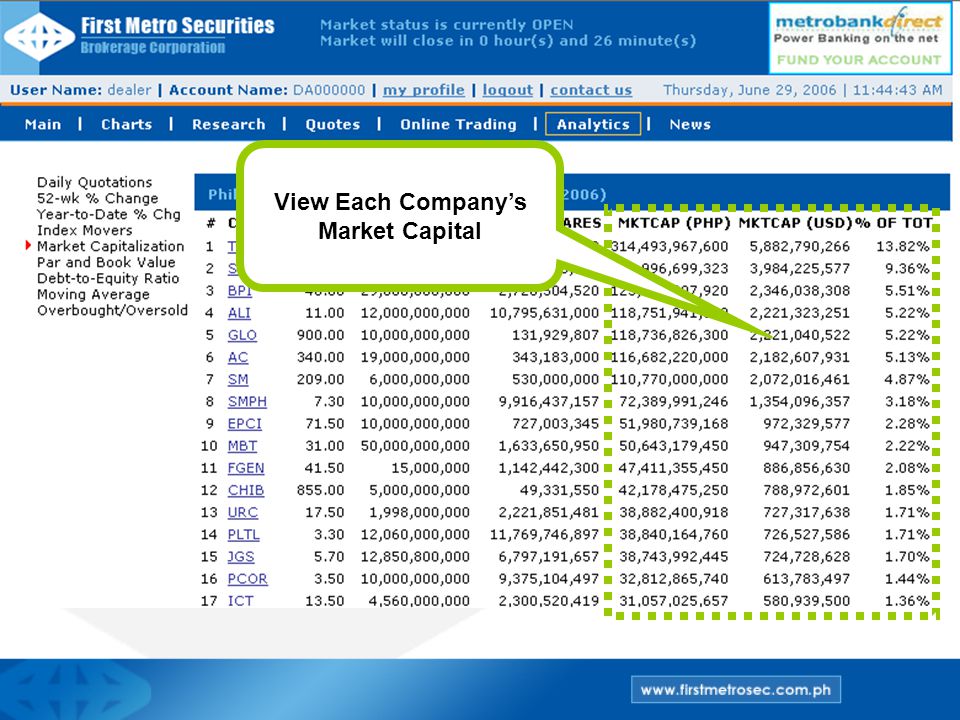Select Debt-to-Equity Ratio in sidebar
The height and width of the screenshot is (720, 960).
[x=108, y=278]
